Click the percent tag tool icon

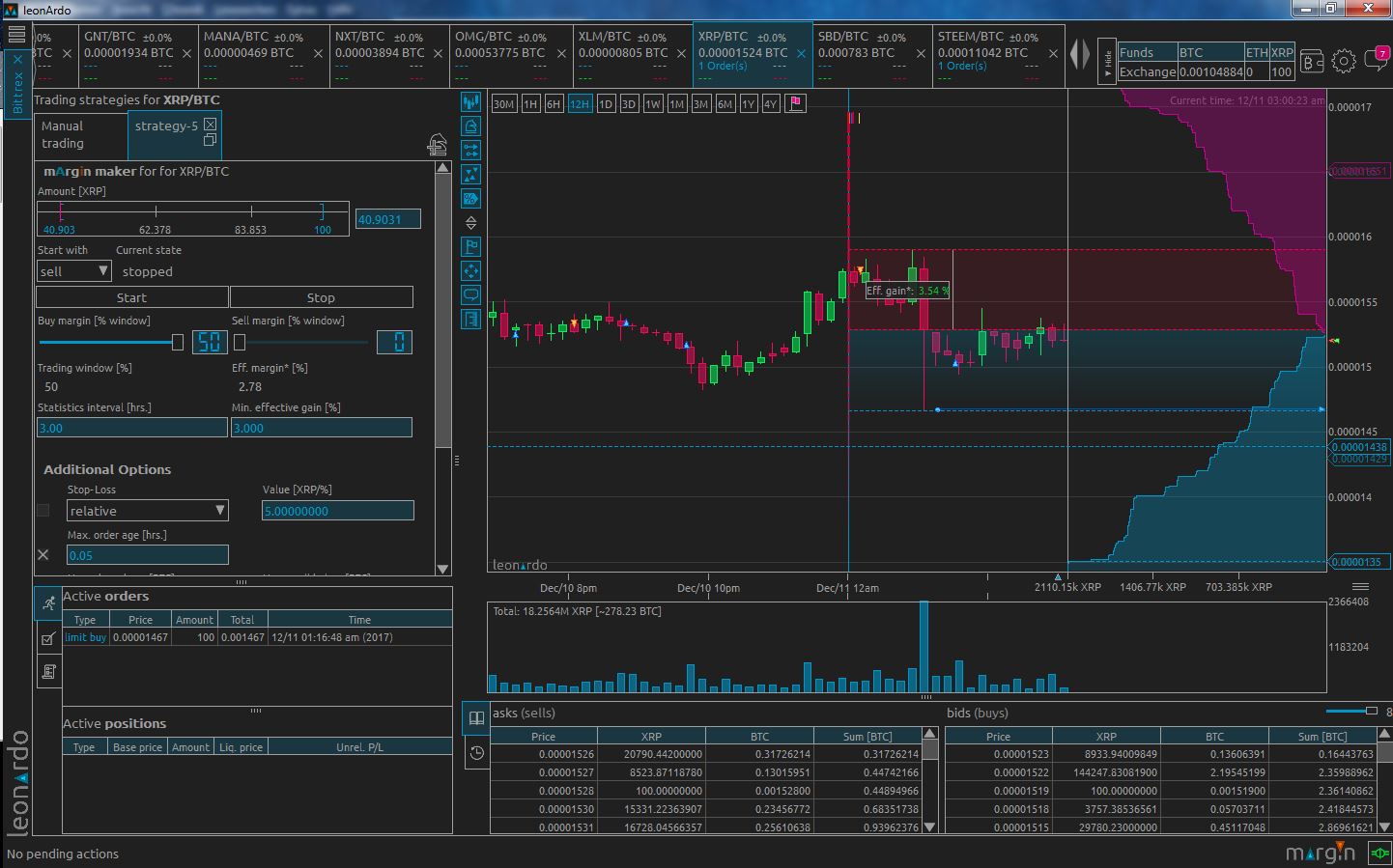click(470, 199)
